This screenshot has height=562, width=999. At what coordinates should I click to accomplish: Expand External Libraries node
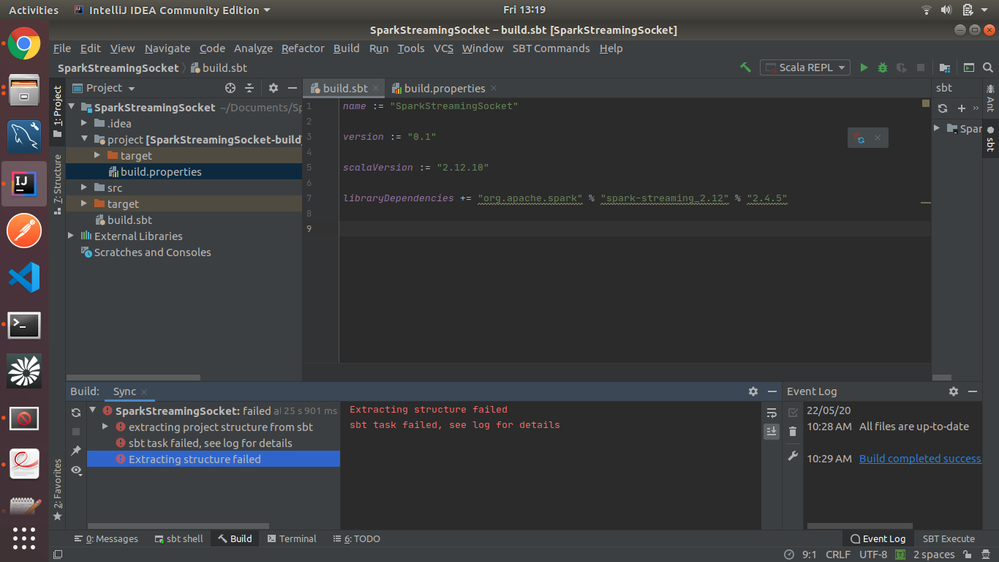pyautogui.click(x=71, y=236)
